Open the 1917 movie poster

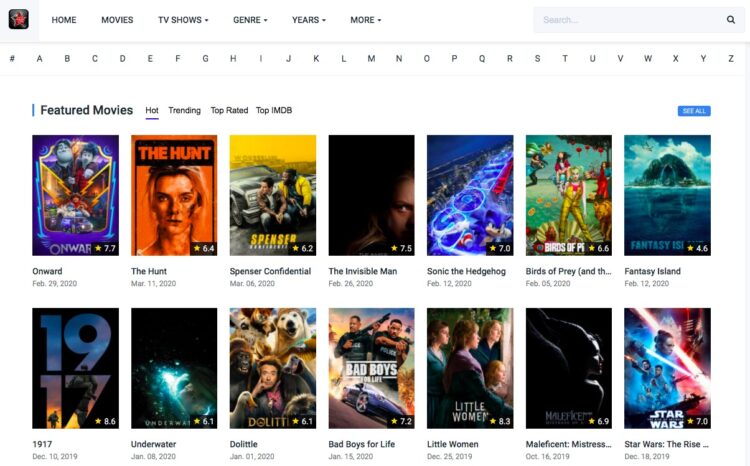click(76, 368)
